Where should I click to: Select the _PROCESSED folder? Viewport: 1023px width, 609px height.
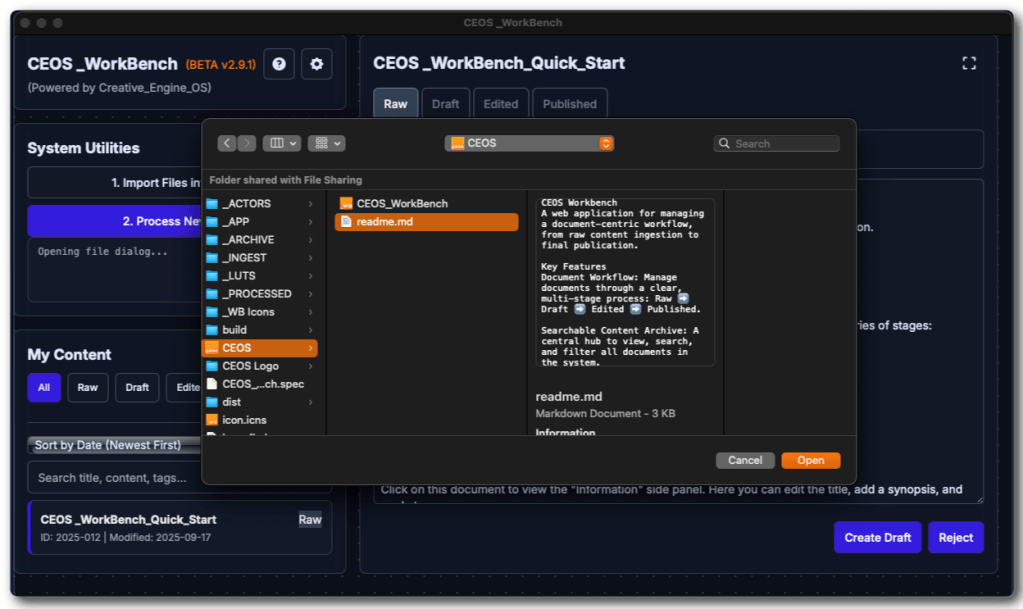(256, 294)
